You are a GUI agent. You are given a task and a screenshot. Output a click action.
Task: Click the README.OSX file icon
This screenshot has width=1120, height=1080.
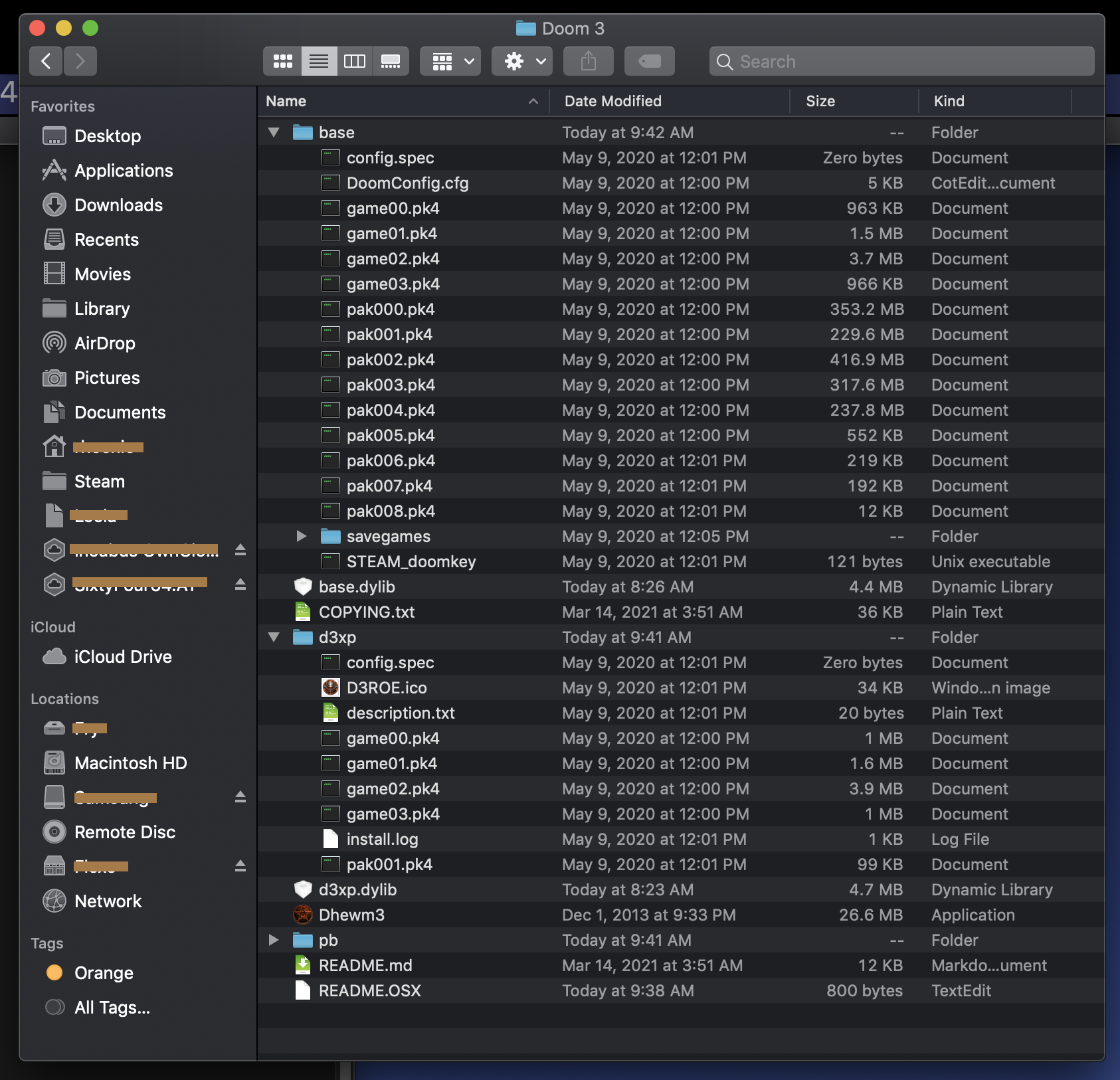click(x=303, y=990)
